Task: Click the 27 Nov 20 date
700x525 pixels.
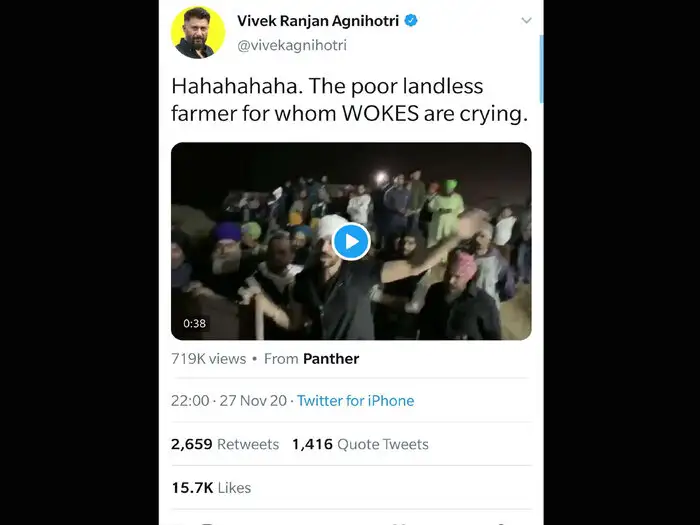Action: click(x=252, y=400)
